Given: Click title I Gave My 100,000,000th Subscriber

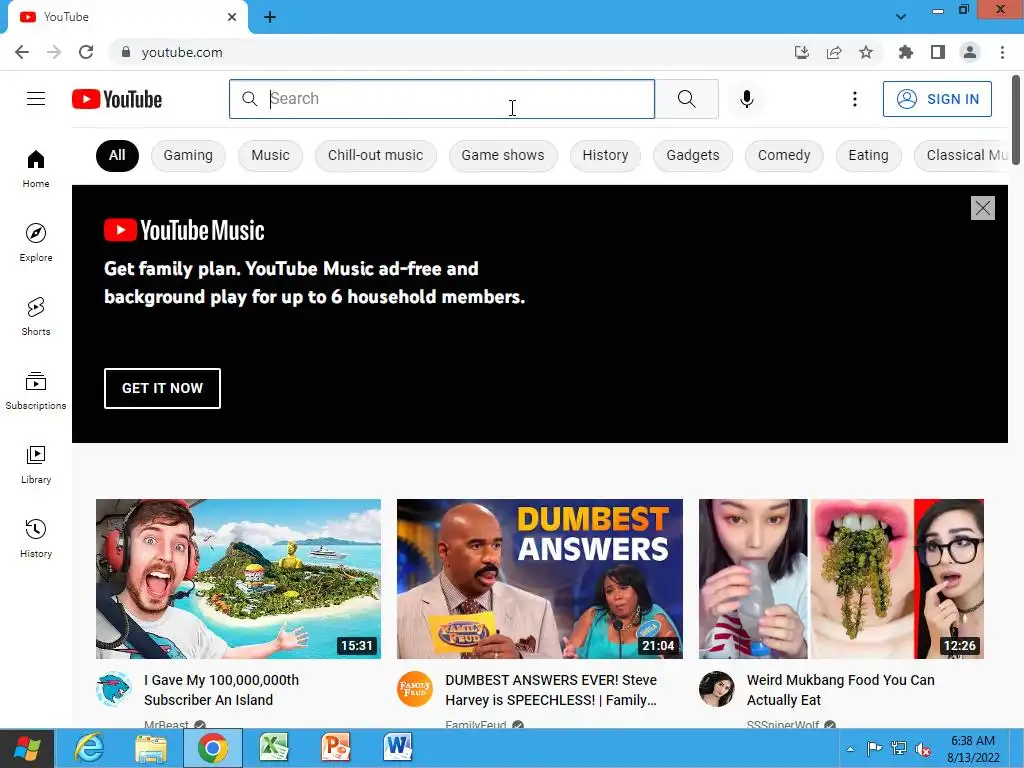Looking at the screenshot, I should point(221,690).
